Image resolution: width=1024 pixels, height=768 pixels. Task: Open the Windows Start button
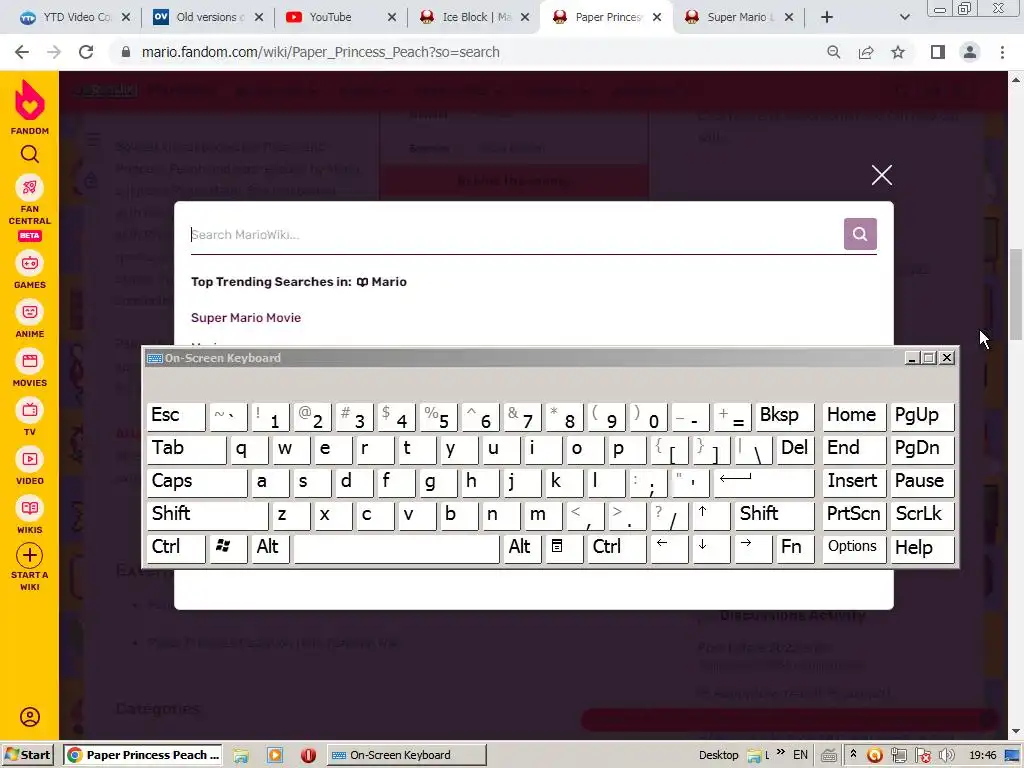(27, 755)
